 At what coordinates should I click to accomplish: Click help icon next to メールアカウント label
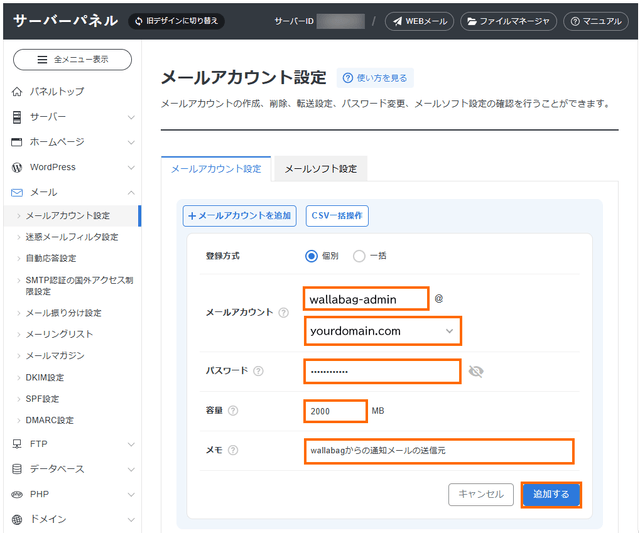pos(283,313)
